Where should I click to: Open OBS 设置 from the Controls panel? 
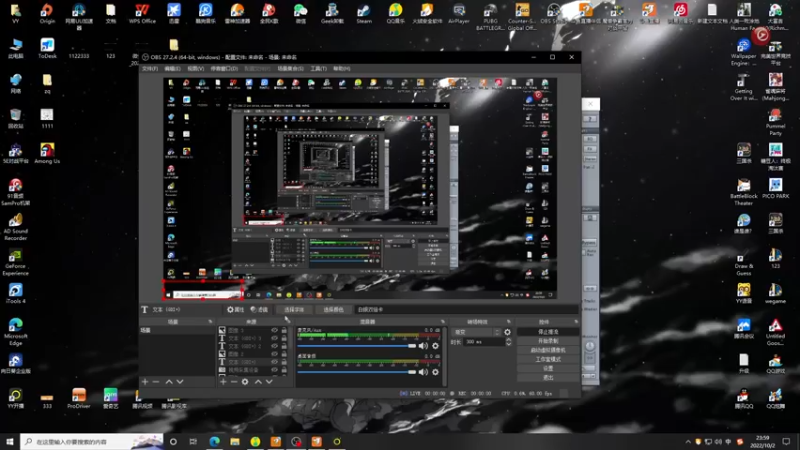[x=548, y=368]
